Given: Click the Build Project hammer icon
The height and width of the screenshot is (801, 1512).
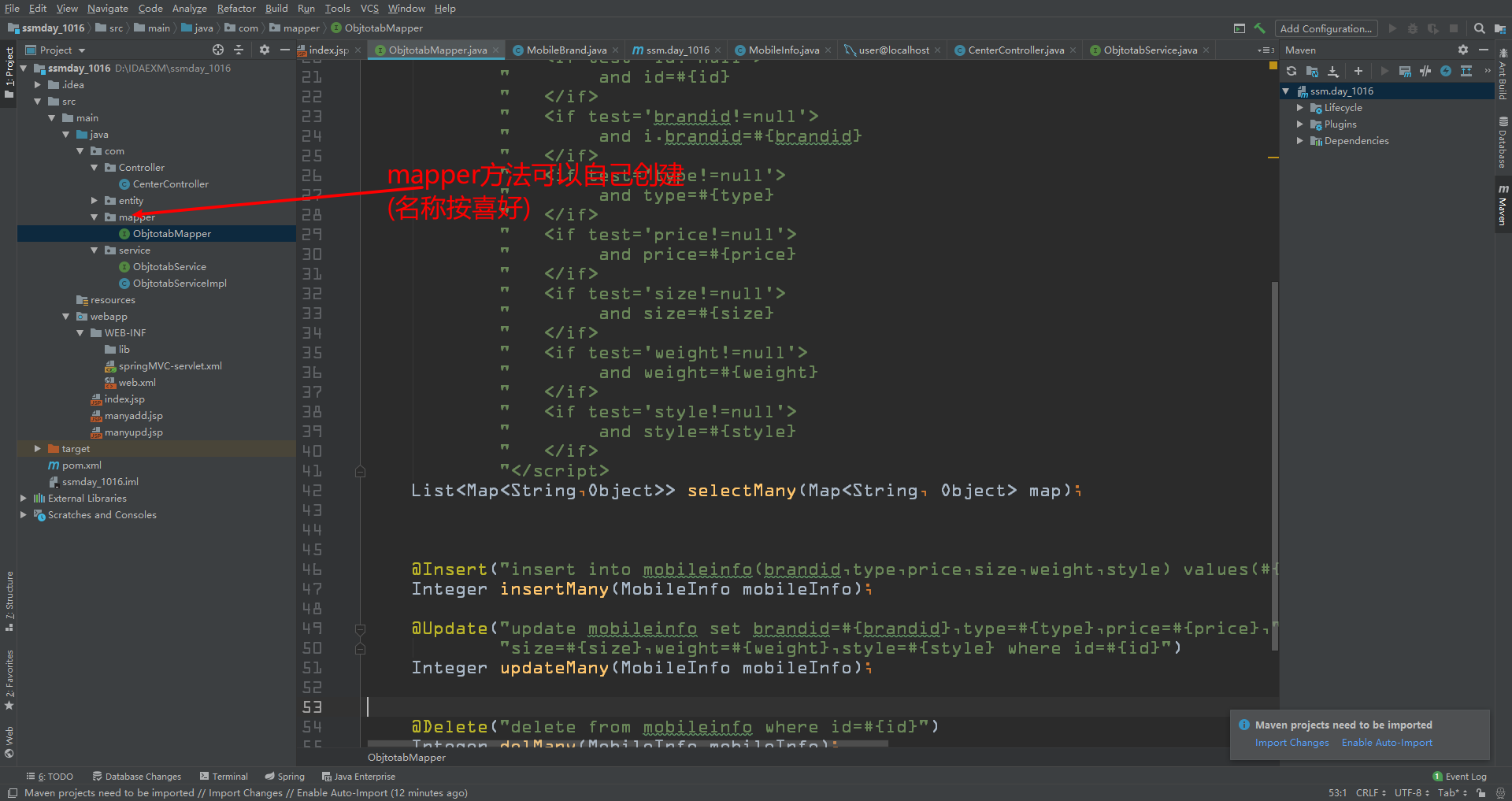Looking at the screenshot, I should point(1260,28).
